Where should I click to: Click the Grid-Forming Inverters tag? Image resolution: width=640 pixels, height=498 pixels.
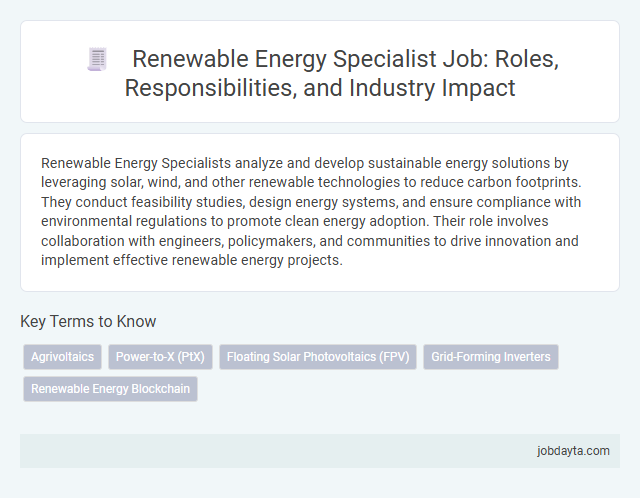(491, 357)
